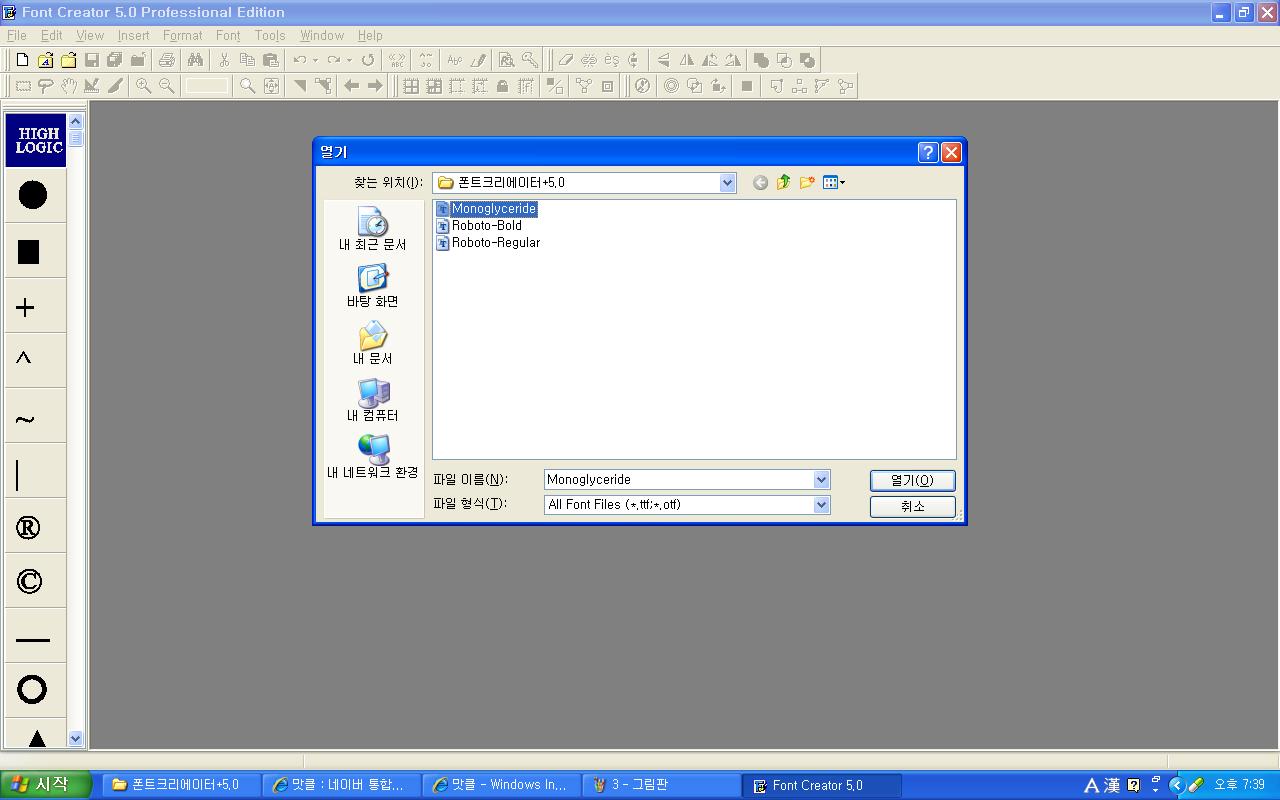Image resolution: width=1280 pixels, height=800 pixels.
Task: Click the create new folder icon
Action: pyautogui.click(x=806, y=182)
